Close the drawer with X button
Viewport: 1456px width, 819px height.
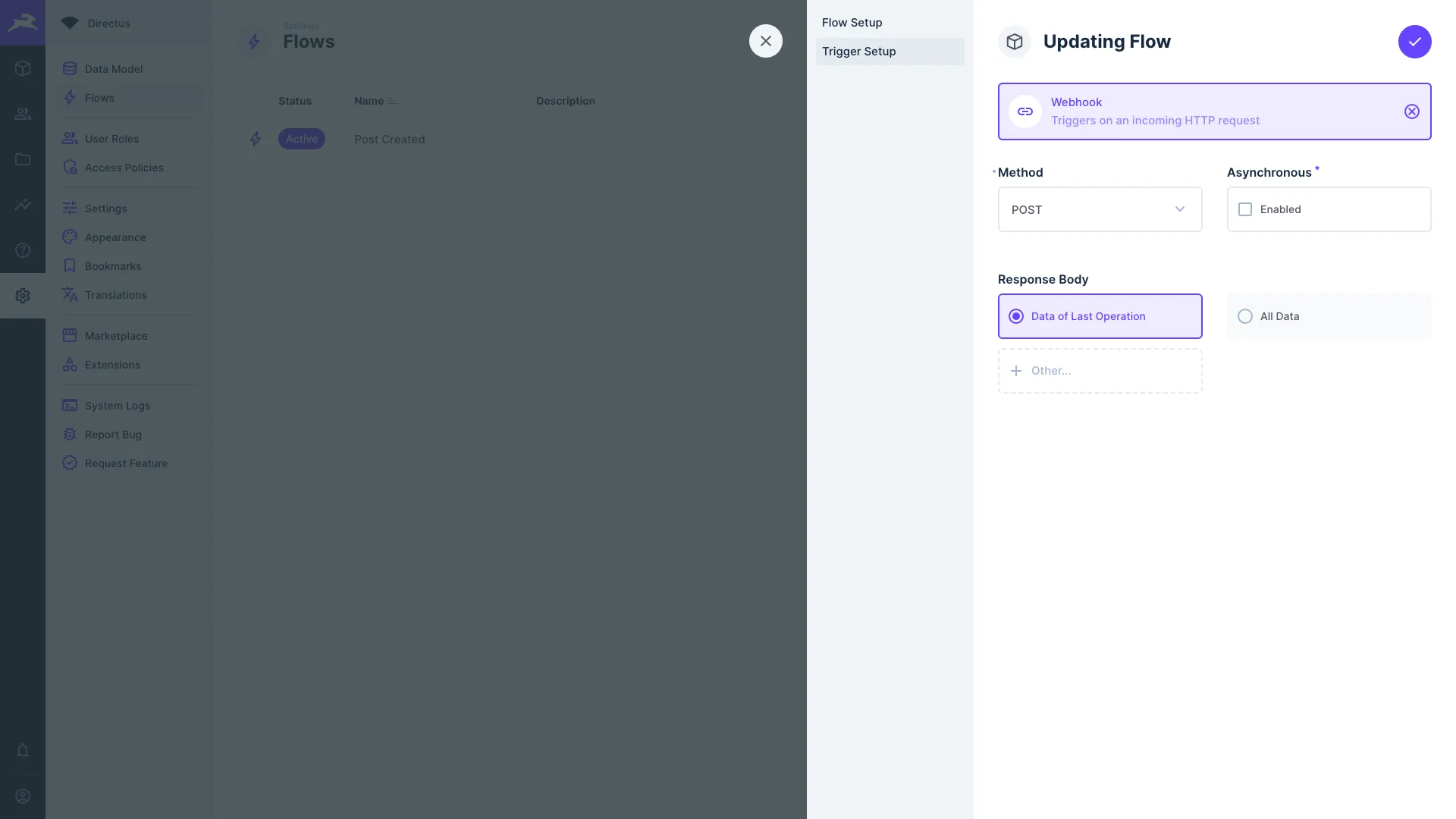[765, 41]
